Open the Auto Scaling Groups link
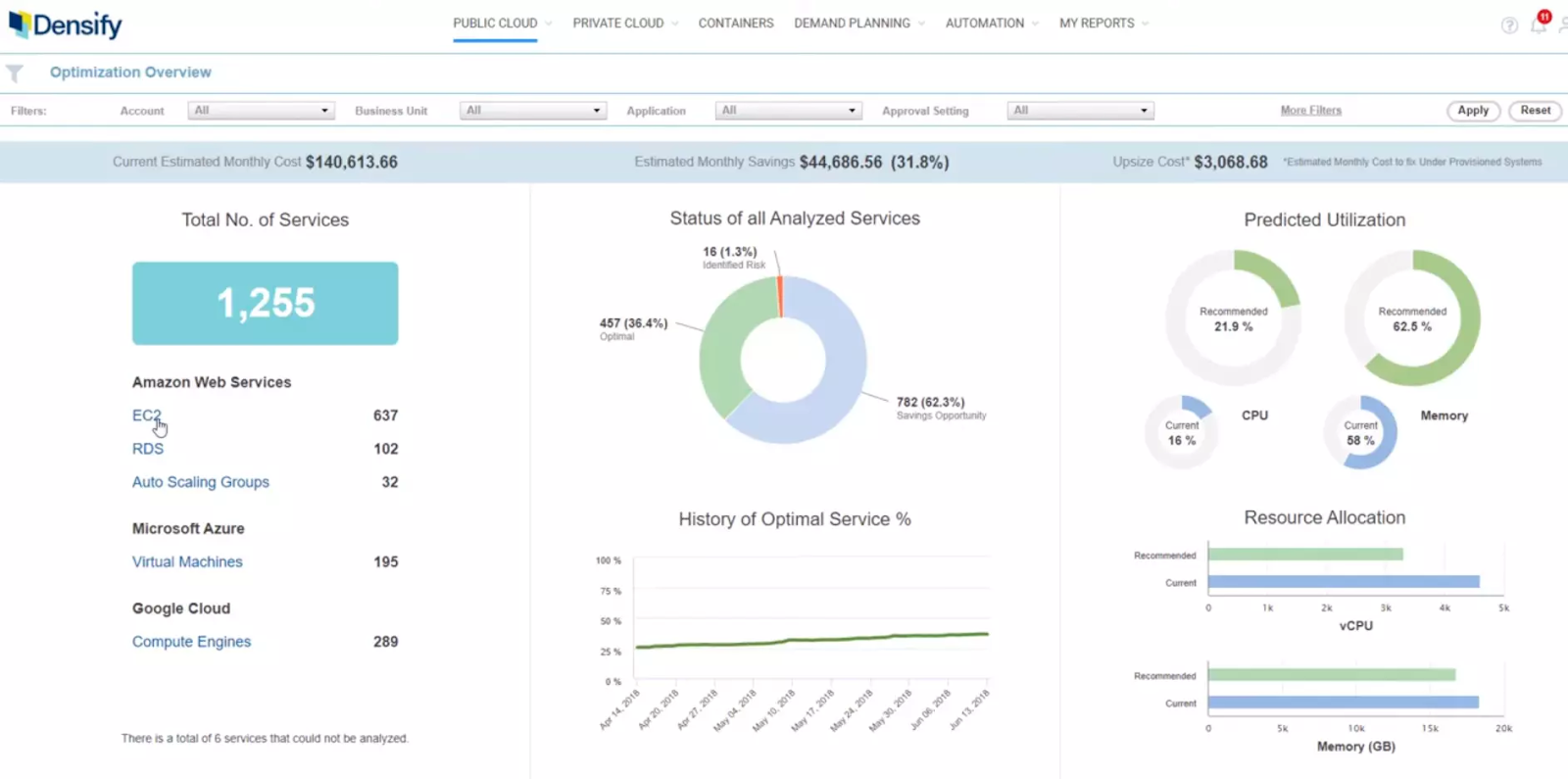Screen dimensions: 1568x779 coord(201,482)
